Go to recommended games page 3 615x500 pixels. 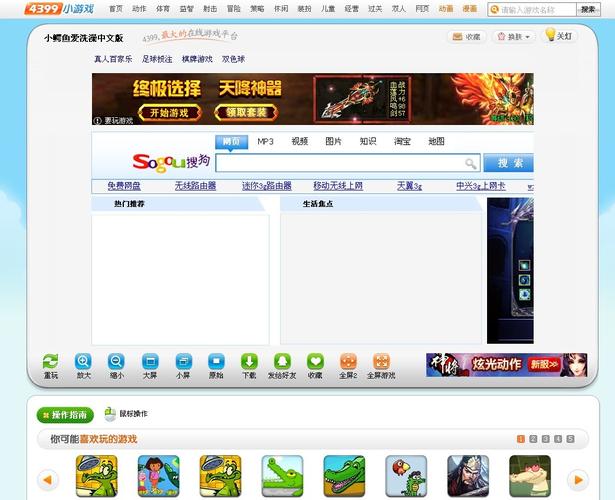(546, 439)
